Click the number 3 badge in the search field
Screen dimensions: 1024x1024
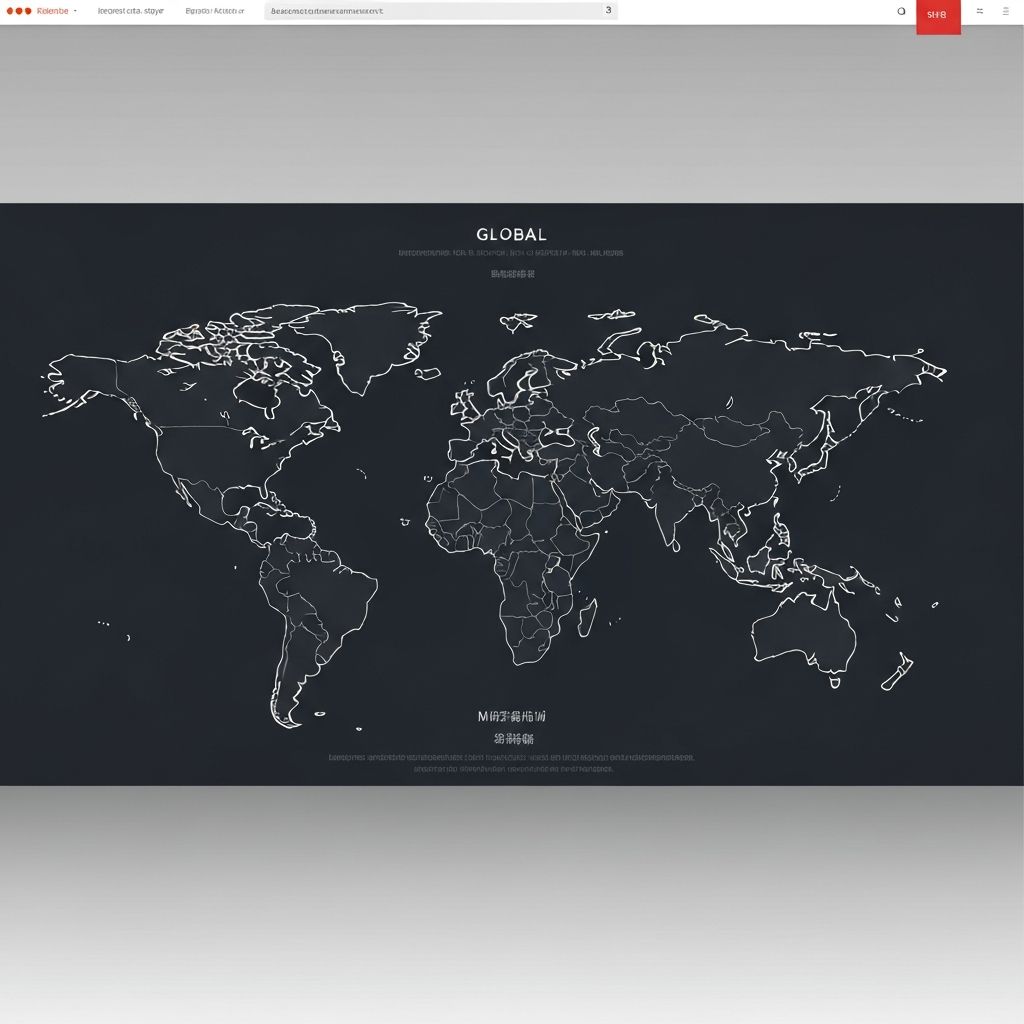coord(608,10)
